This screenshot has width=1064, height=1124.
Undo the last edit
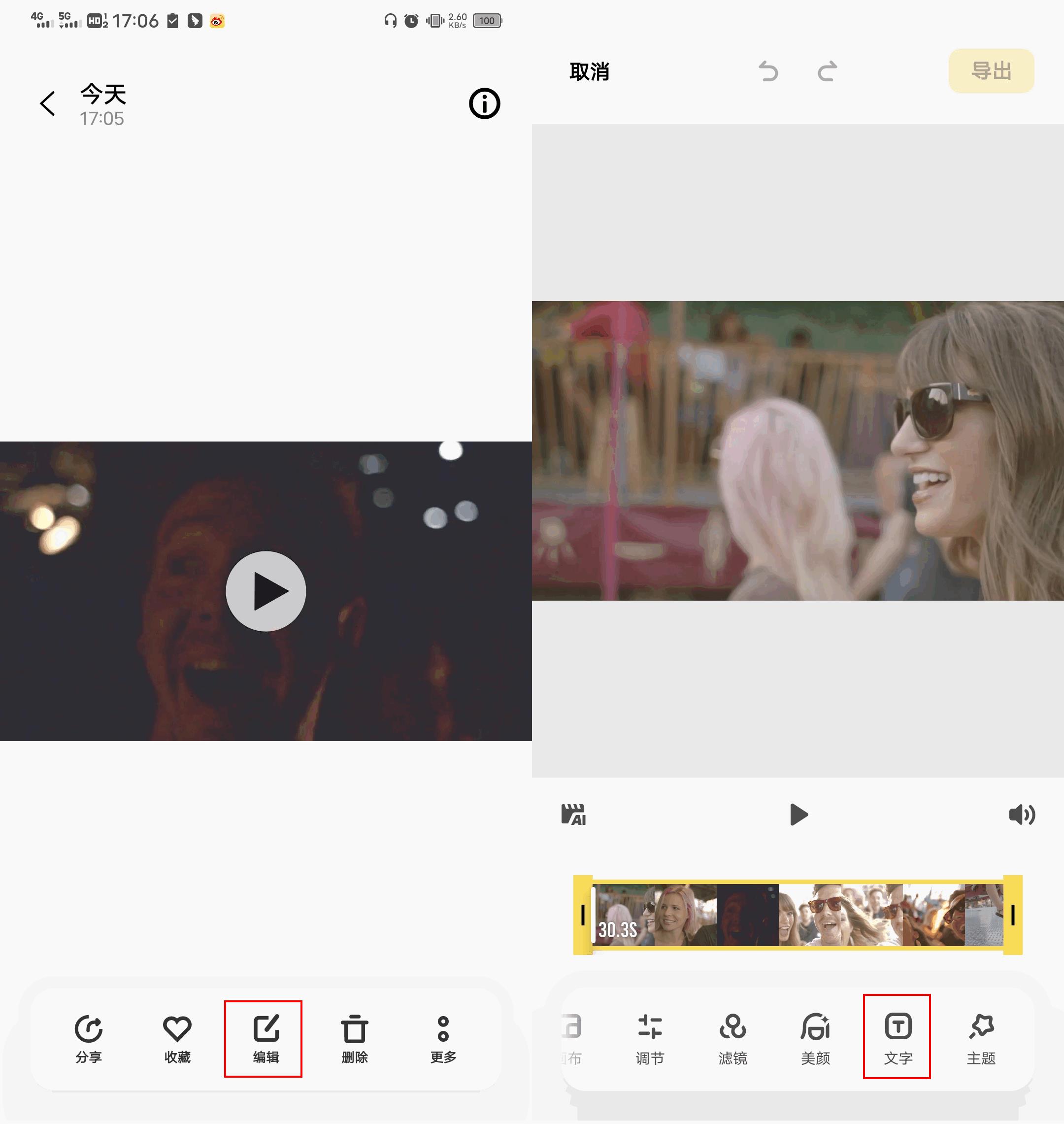[768, 72]
